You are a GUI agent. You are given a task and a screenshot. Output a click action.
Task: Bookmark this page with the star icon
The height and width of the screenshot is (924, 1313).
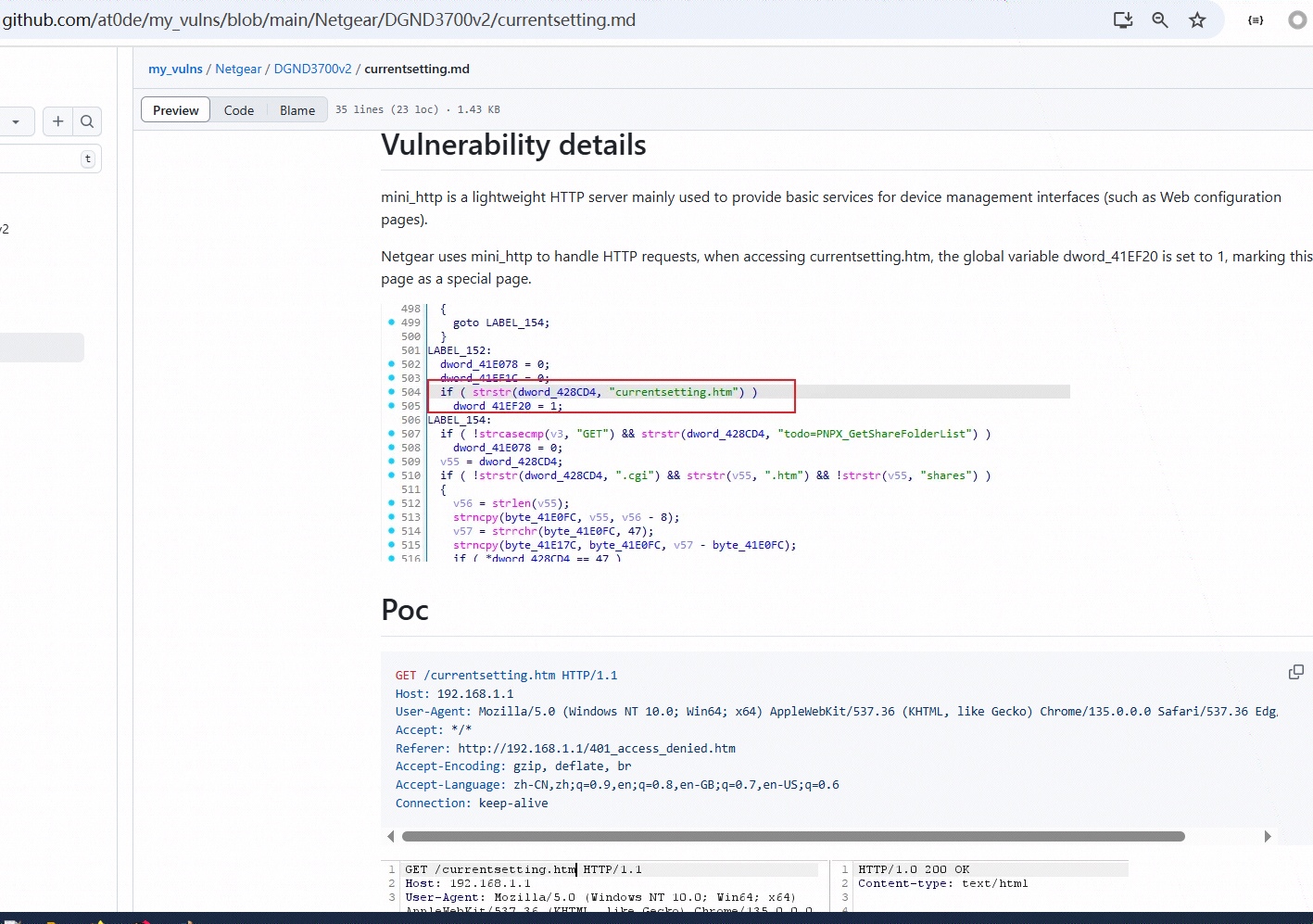[1197, 20]
